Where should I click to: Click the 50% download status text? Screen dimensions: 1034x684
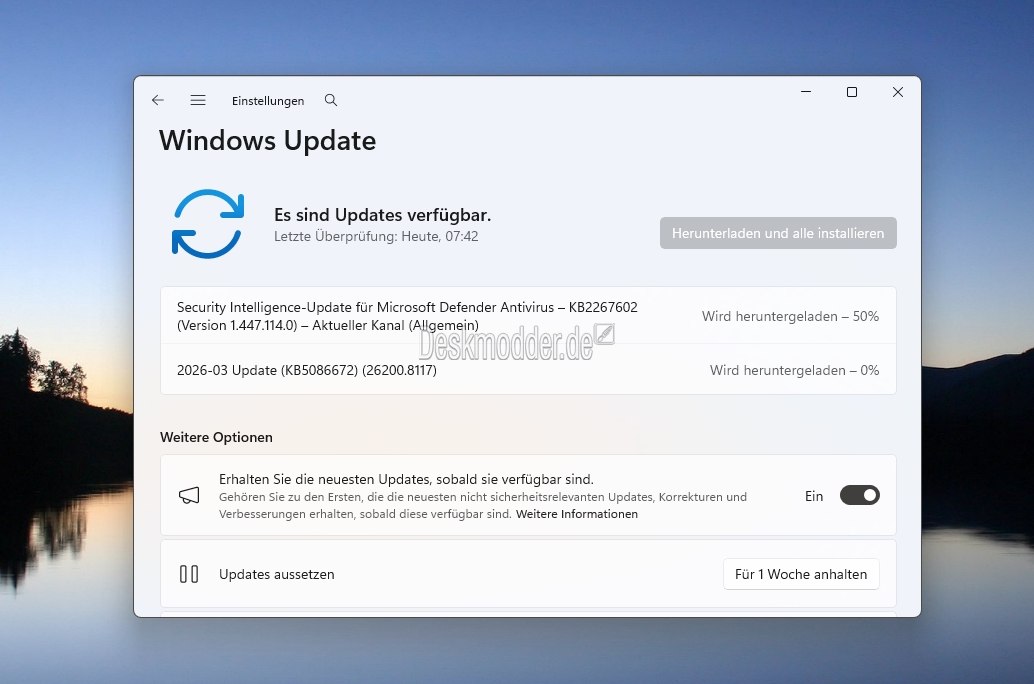click(x=790, y=316)
